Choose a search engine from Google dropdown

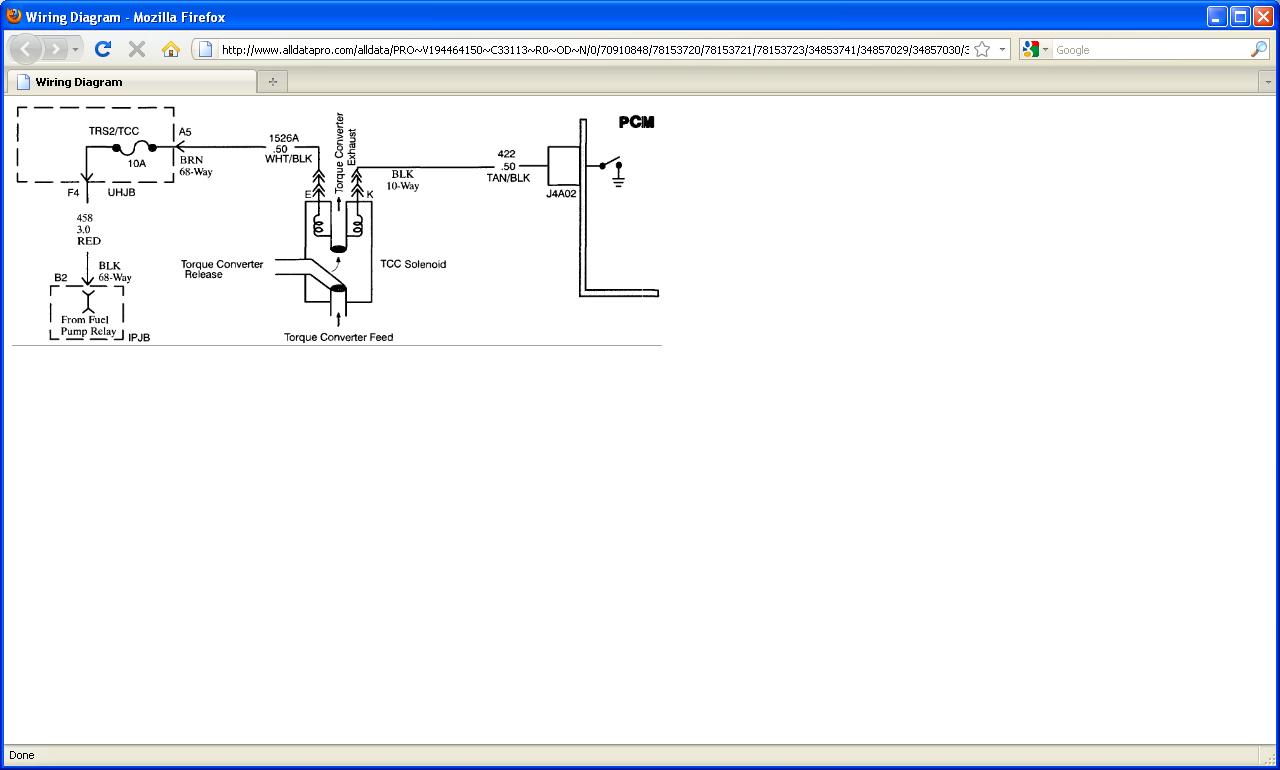coord(1036,49)
